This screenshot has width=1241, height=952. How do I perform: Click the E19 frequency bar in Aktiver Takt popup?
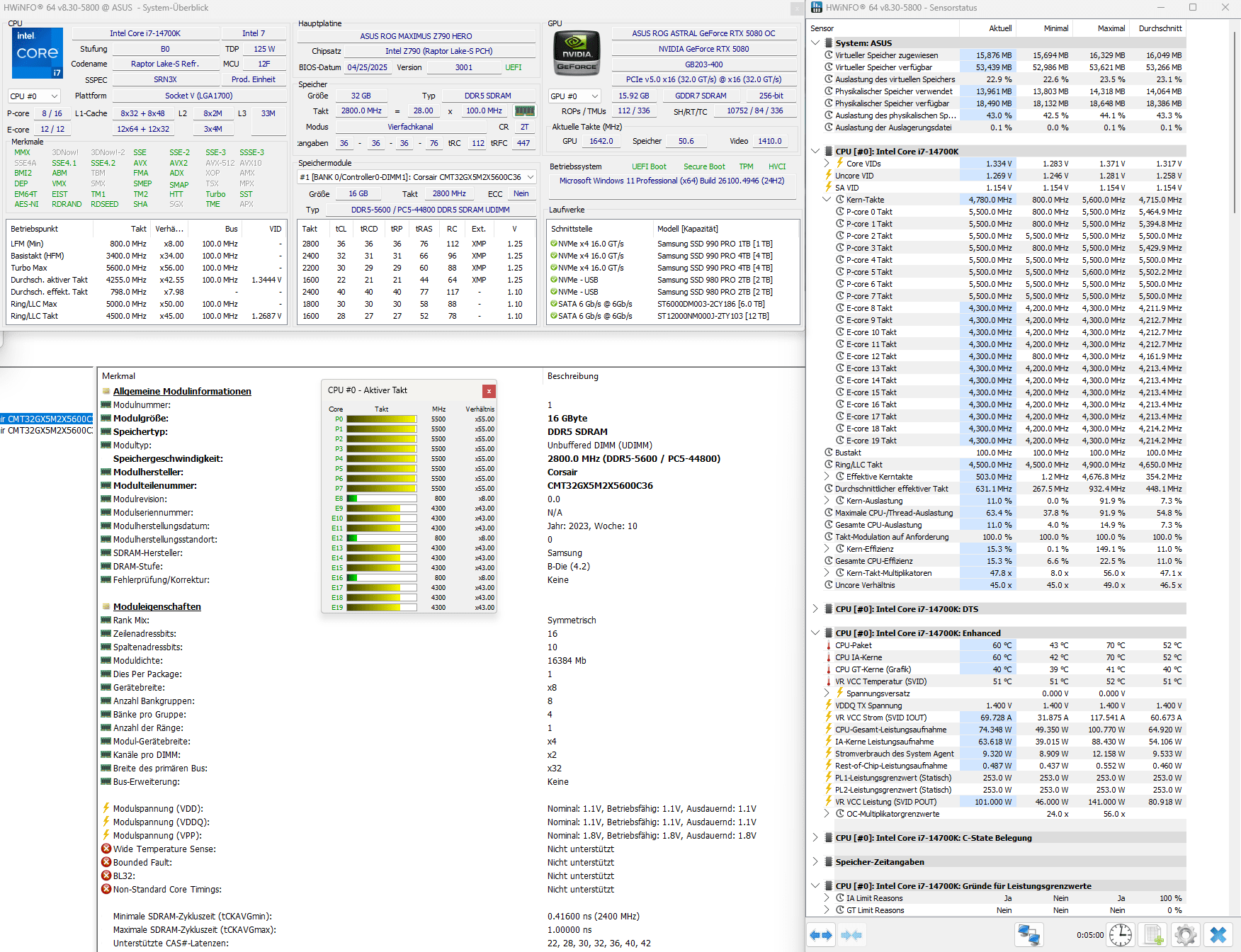[x=382, y=608]
